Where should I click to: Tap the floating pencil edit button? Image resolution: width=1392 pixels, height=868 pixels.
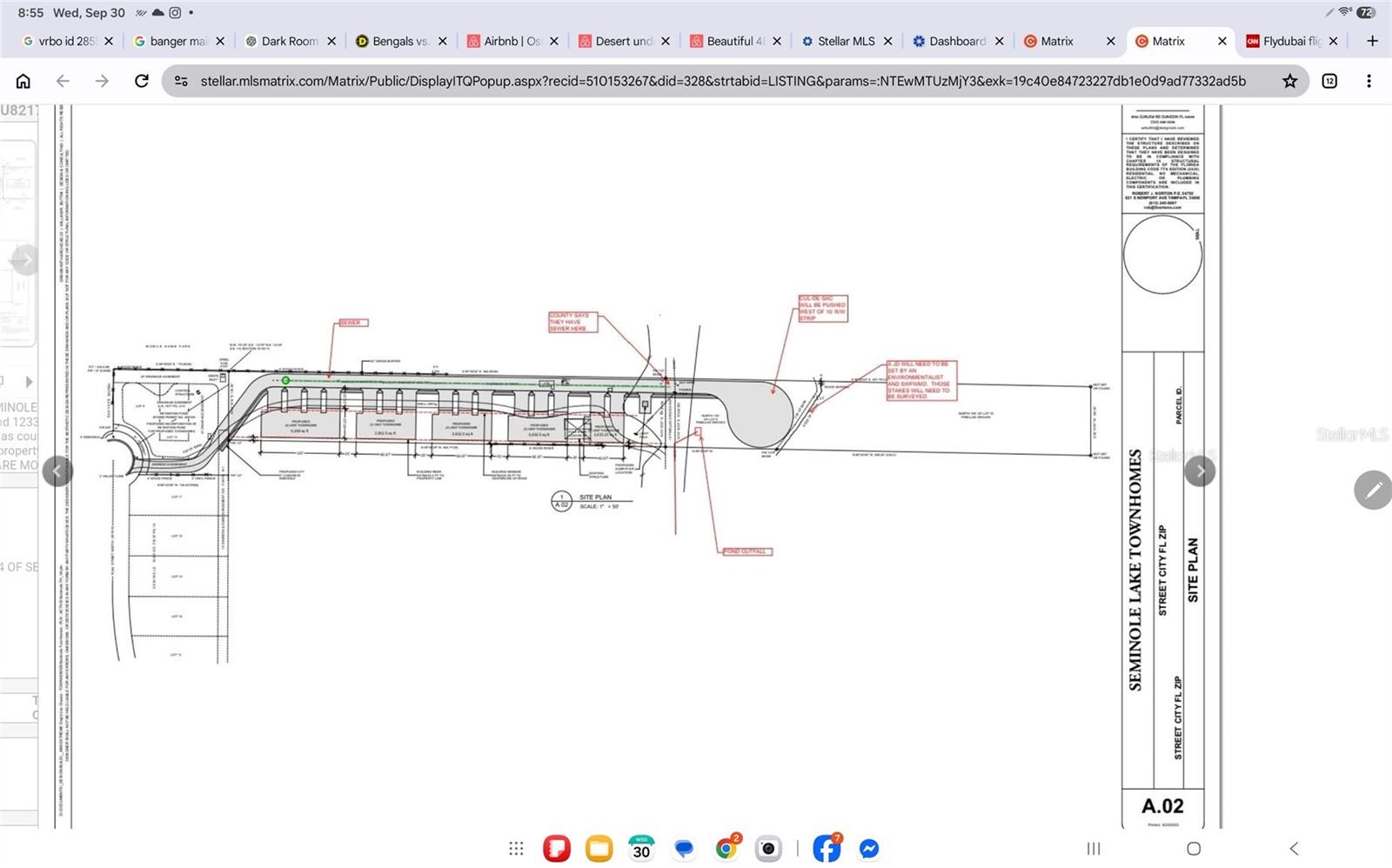tap(1373, 491)
